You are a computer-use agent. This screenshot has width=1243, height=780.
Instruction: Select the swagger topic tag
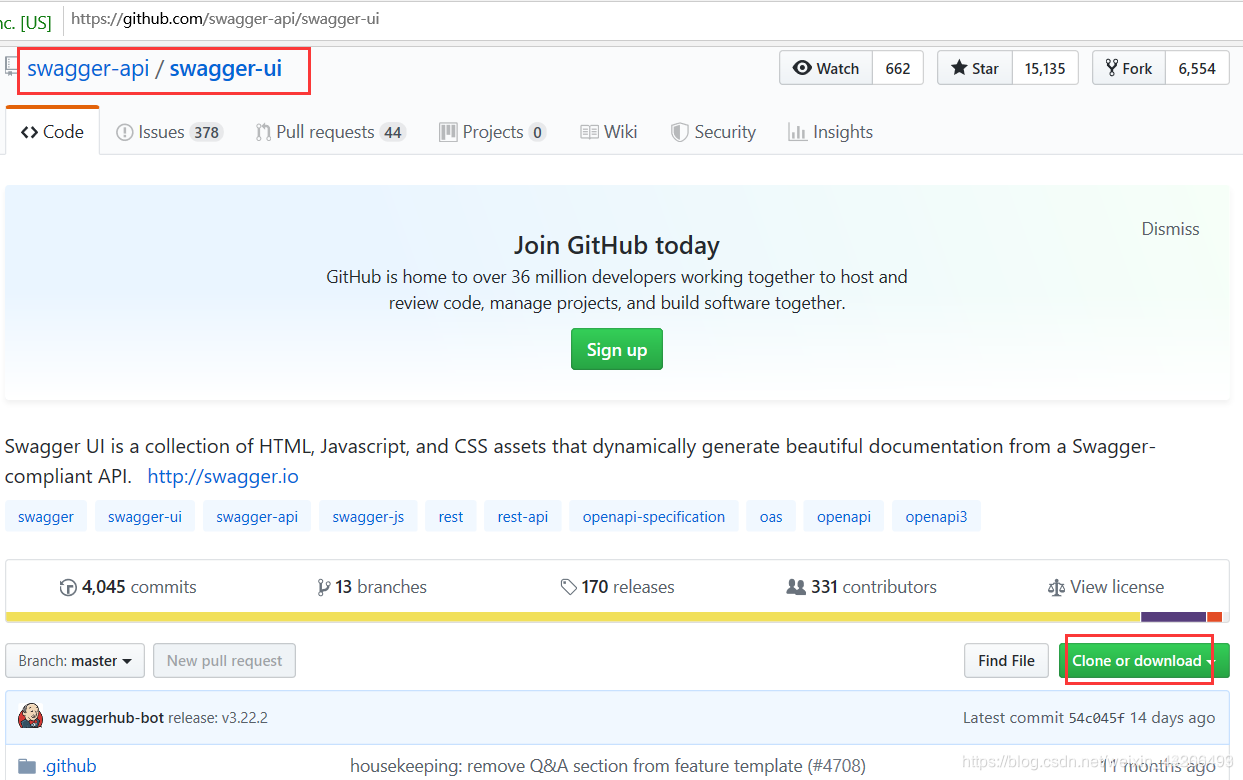click(x=46, y=517)
